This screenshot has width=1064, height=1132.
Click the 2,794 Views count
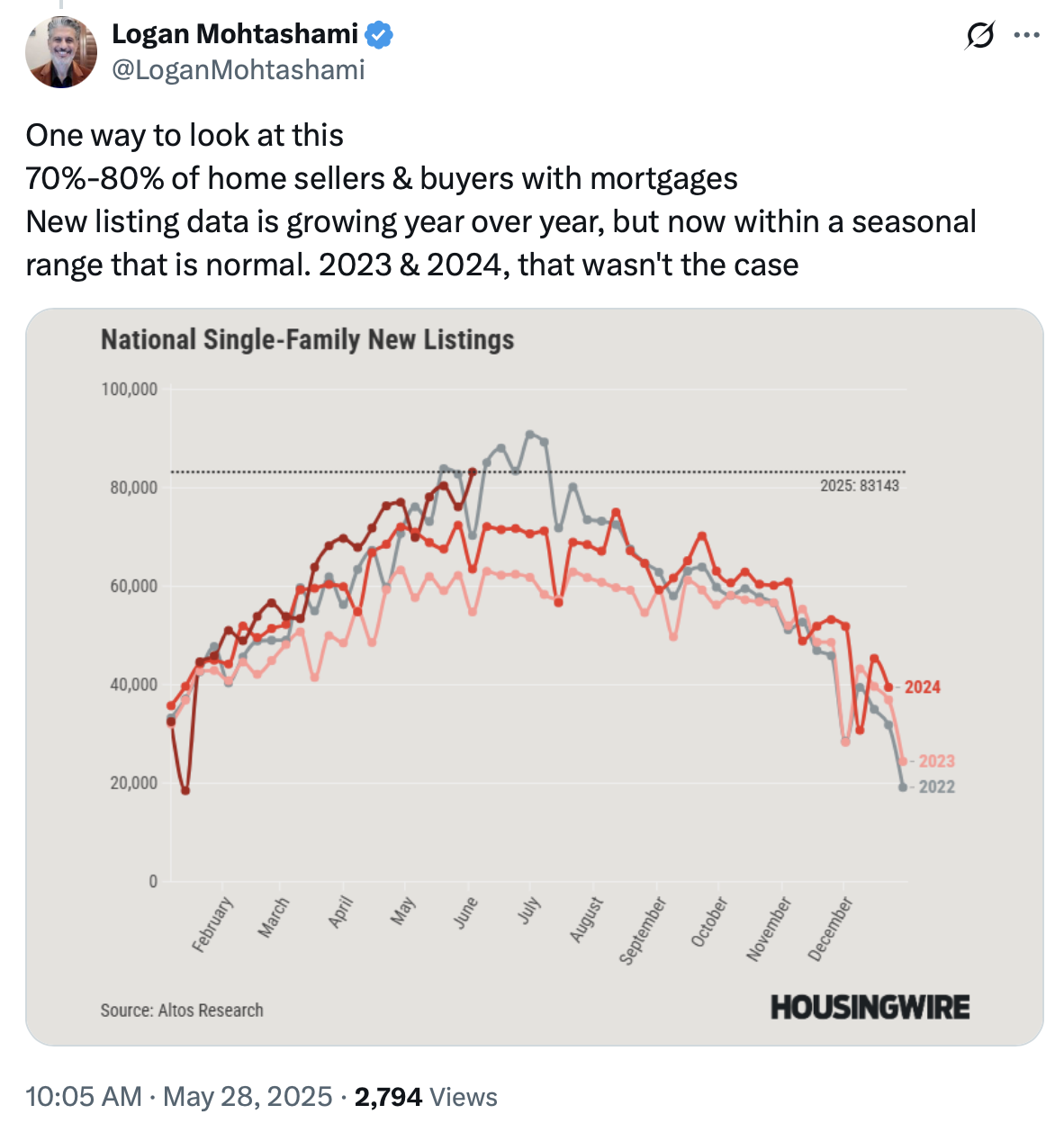click(x=425, y=1097)
